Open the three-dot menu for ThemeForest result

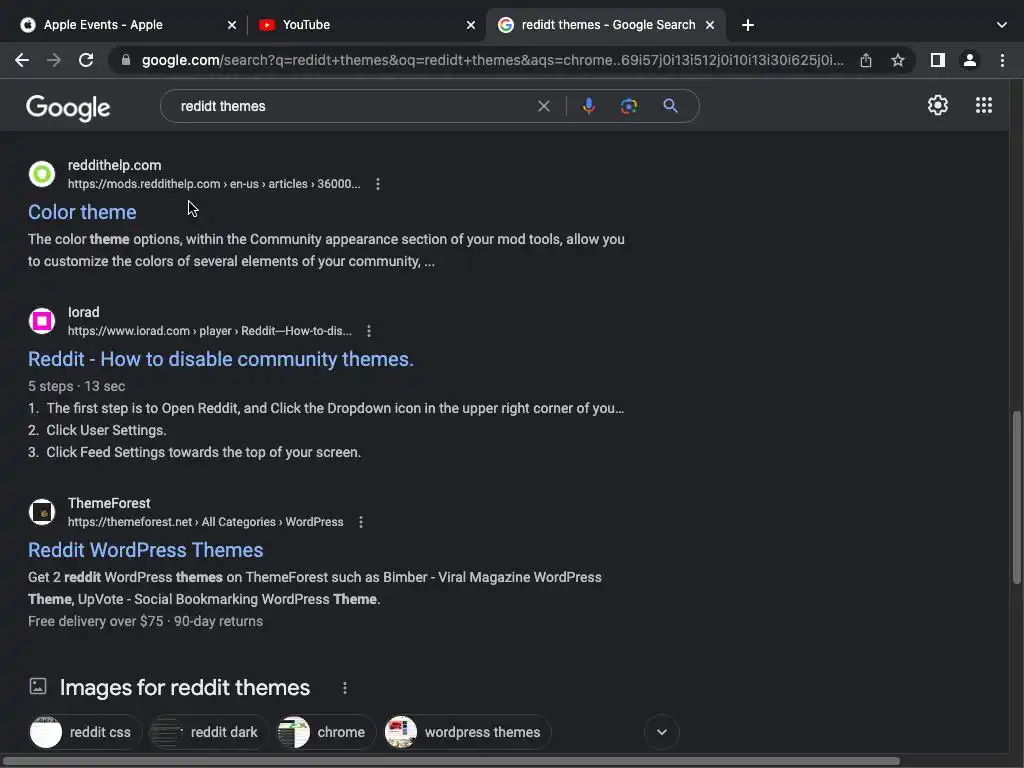[360, 522]
